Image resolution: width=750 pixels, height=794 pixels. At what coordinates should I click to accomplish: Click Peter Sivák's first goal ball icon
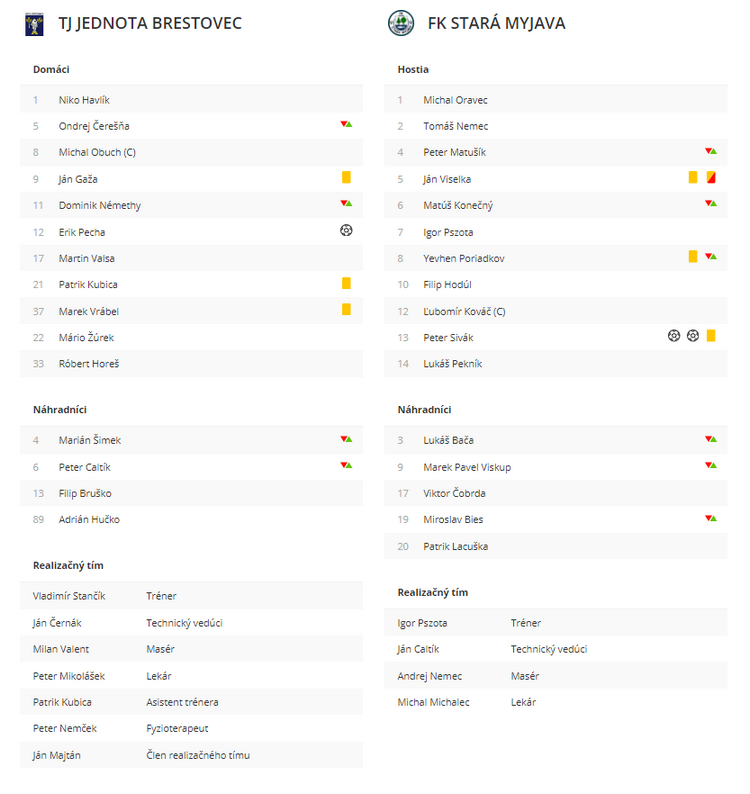674,335
